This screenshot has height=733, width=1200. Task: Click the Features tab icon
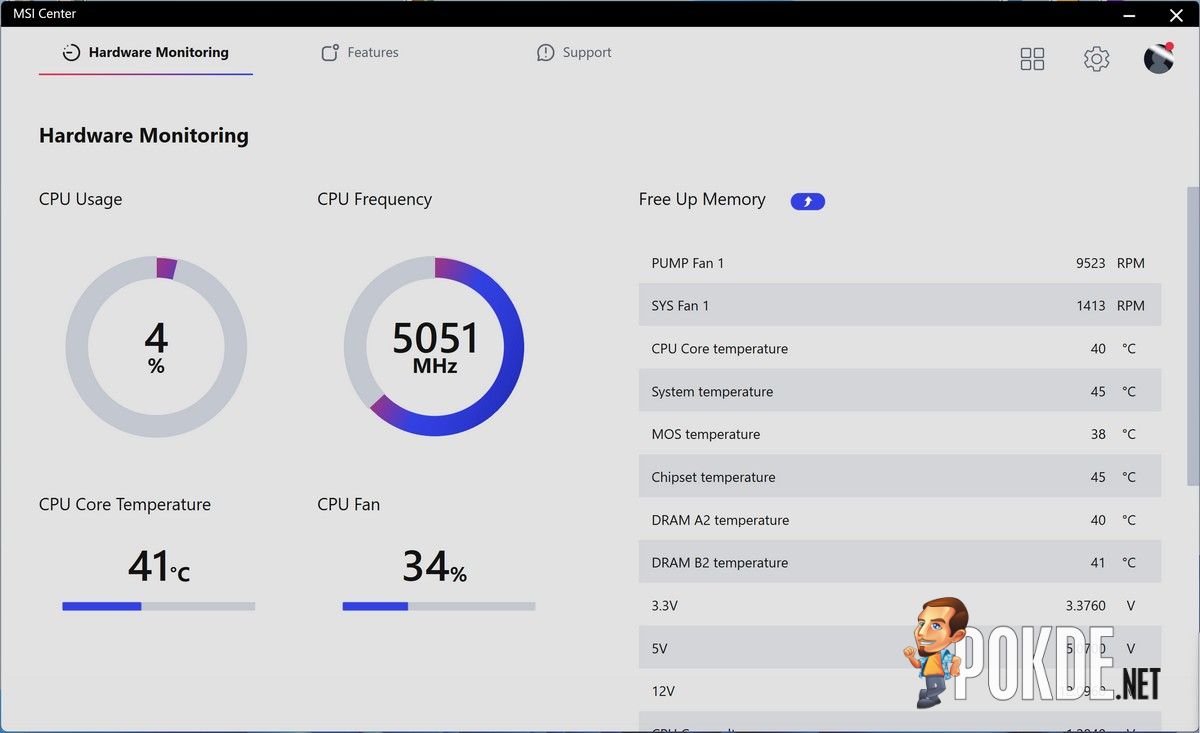point(330,53)
